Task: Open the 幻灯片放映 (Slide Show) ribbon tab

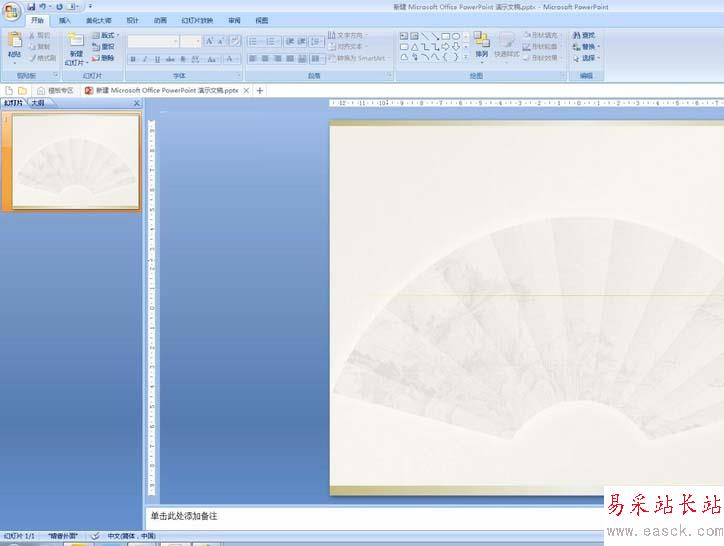Action: [197, 20]
